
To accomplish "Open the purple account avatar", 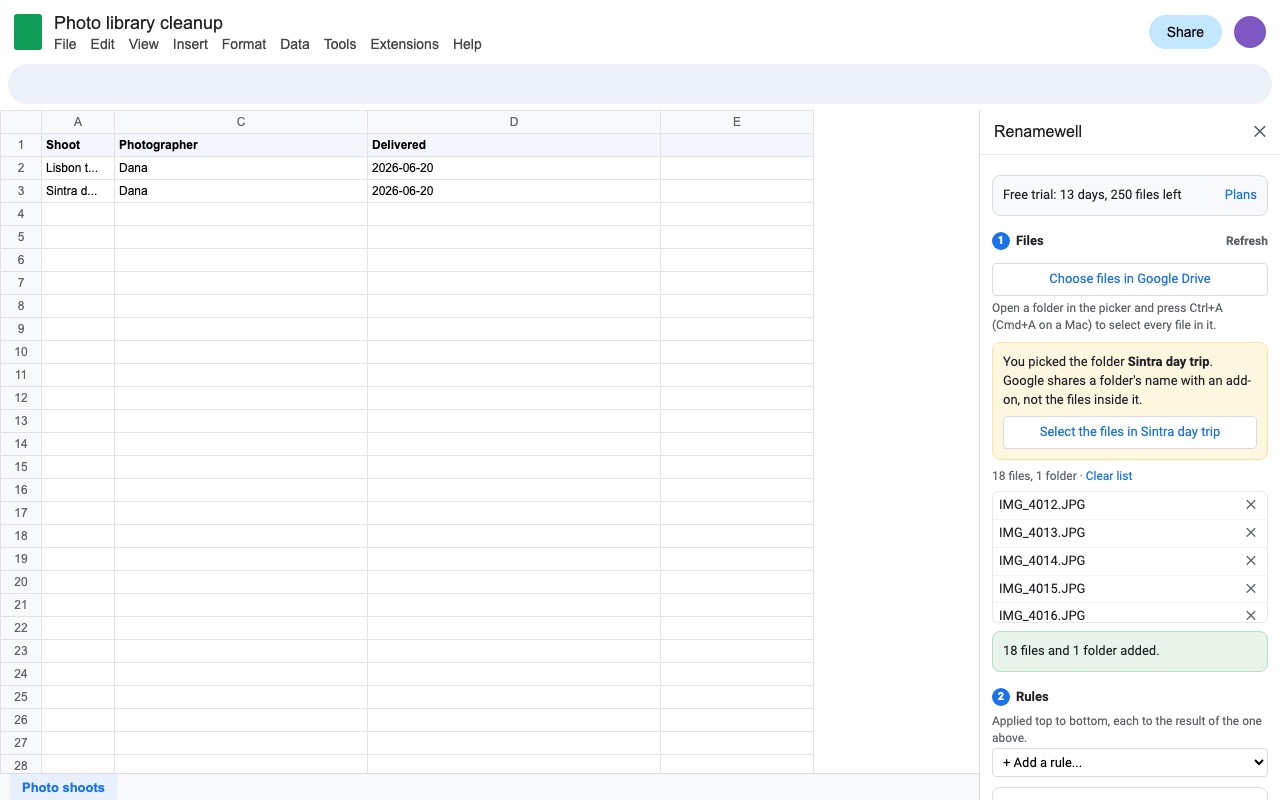I will 1250,32.
